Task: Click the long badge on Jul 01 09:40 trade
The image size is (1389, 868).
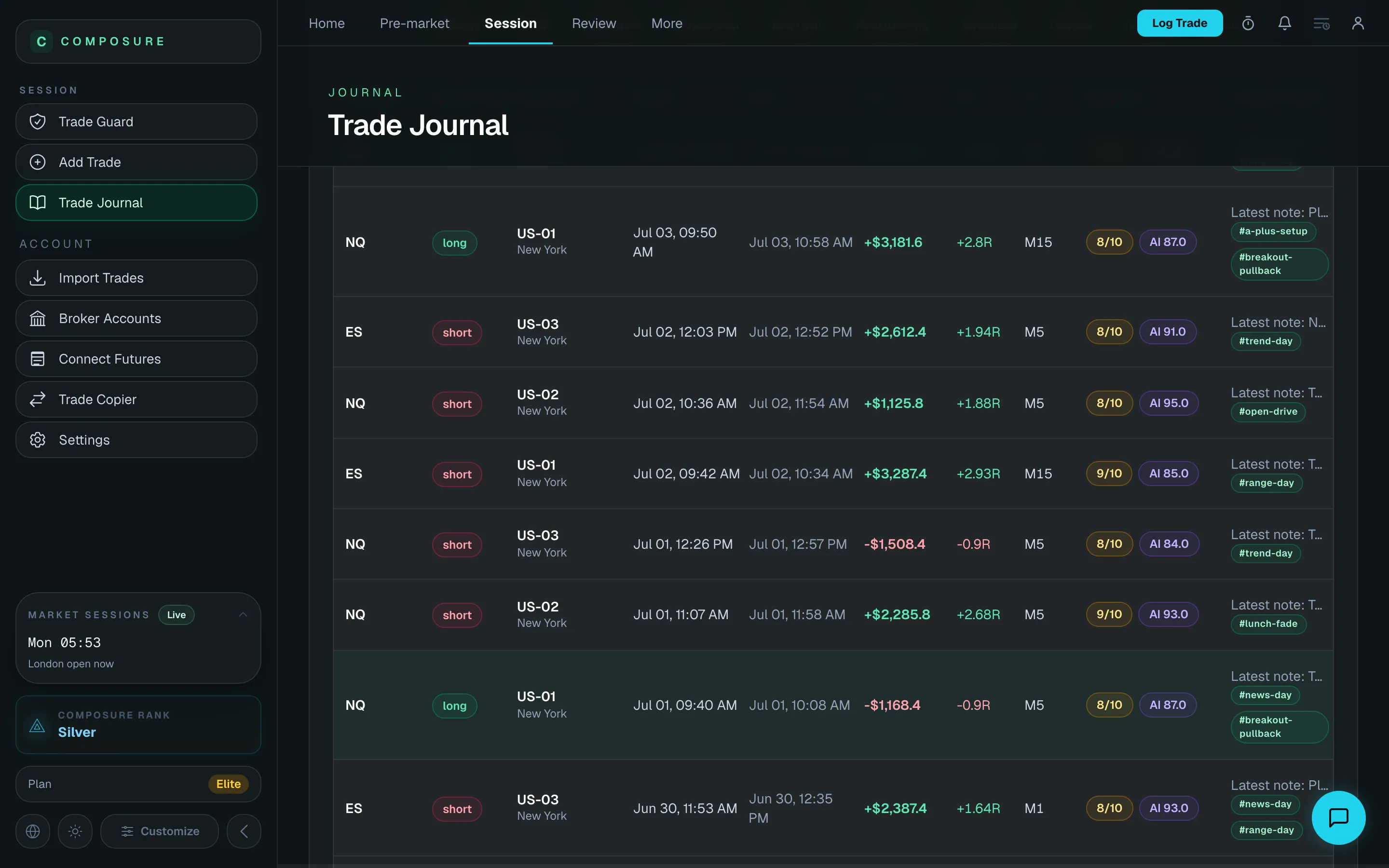Action: pyautogui.click(x=455, y=705)
